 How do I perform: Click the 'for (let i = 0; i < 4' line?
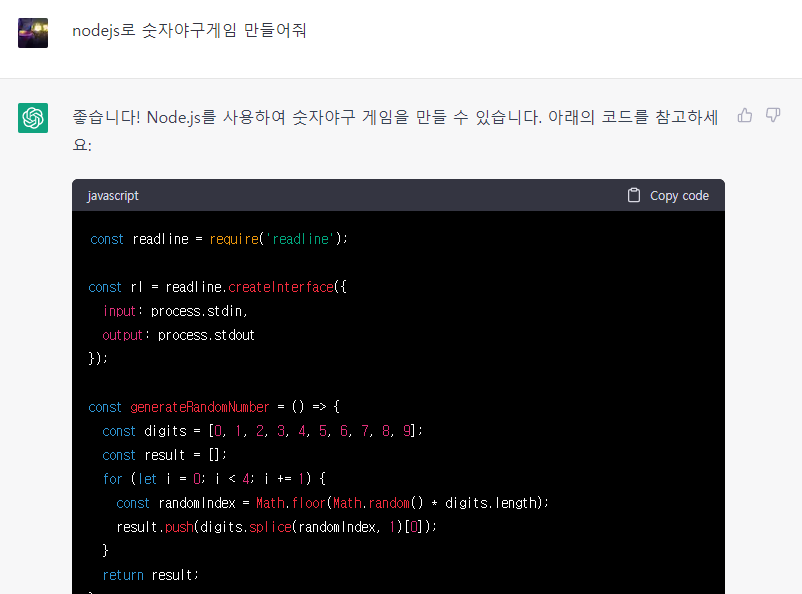click(214, 479)
